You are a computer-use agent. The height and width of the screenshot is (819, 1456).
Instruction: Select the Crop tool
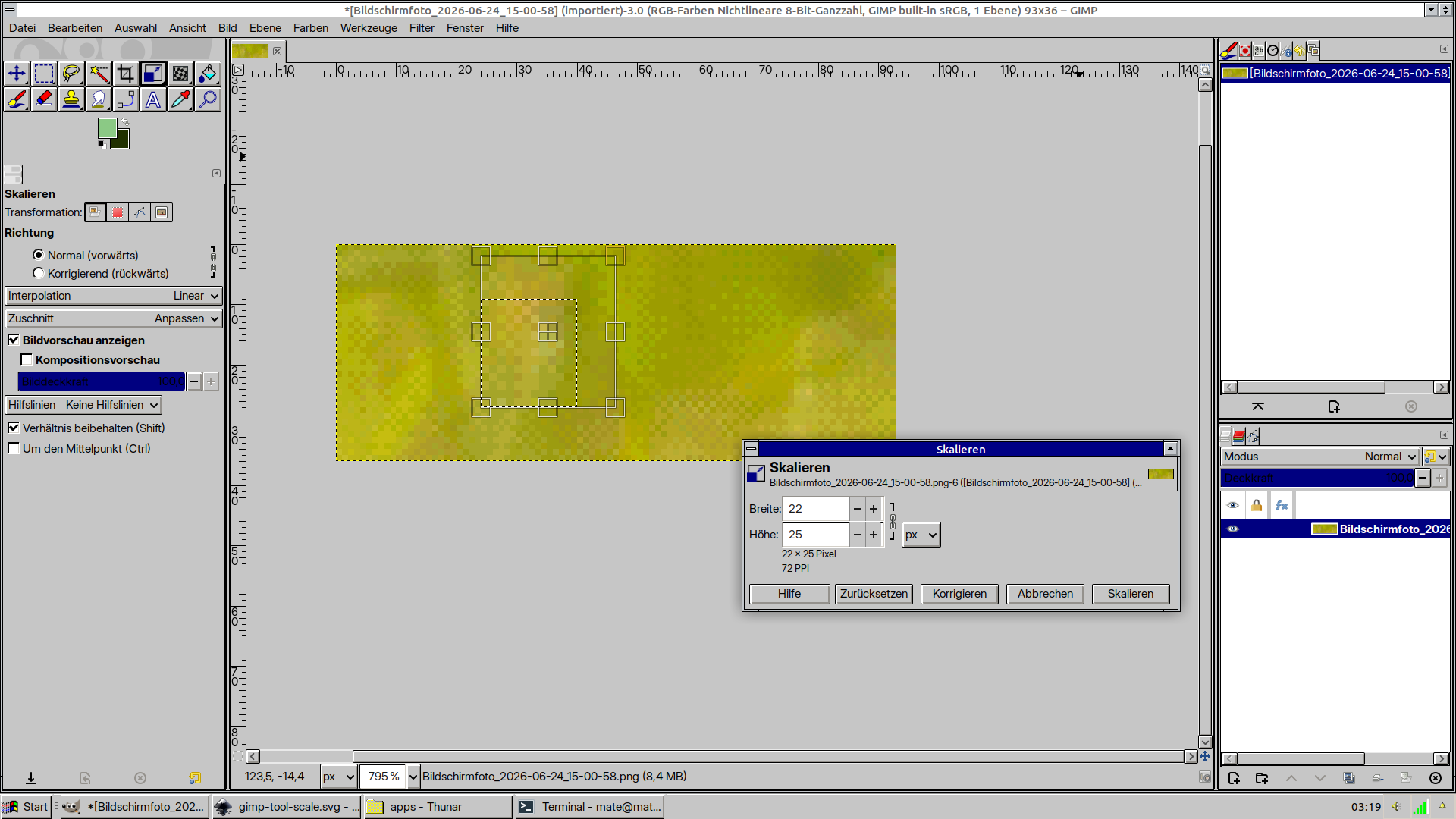[126, 74]
